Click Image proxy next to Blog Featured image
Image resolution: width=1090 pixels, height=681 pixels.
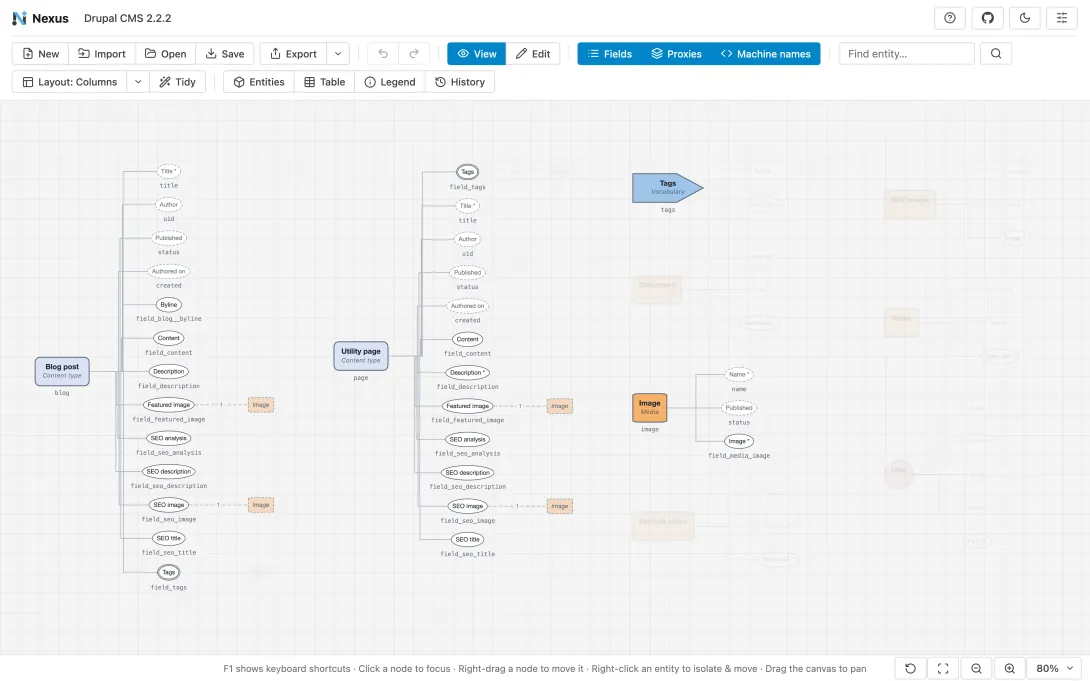click(261, 405)
